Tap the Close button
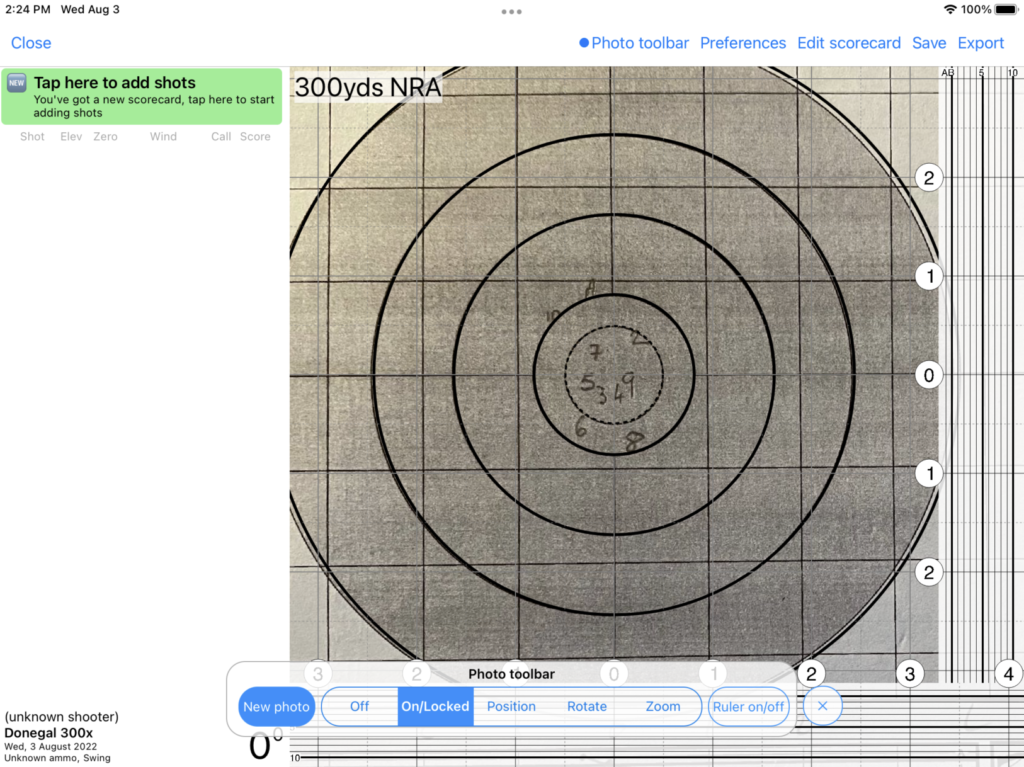Viewport: 1024px width, 767px height. tap(31, 43)
